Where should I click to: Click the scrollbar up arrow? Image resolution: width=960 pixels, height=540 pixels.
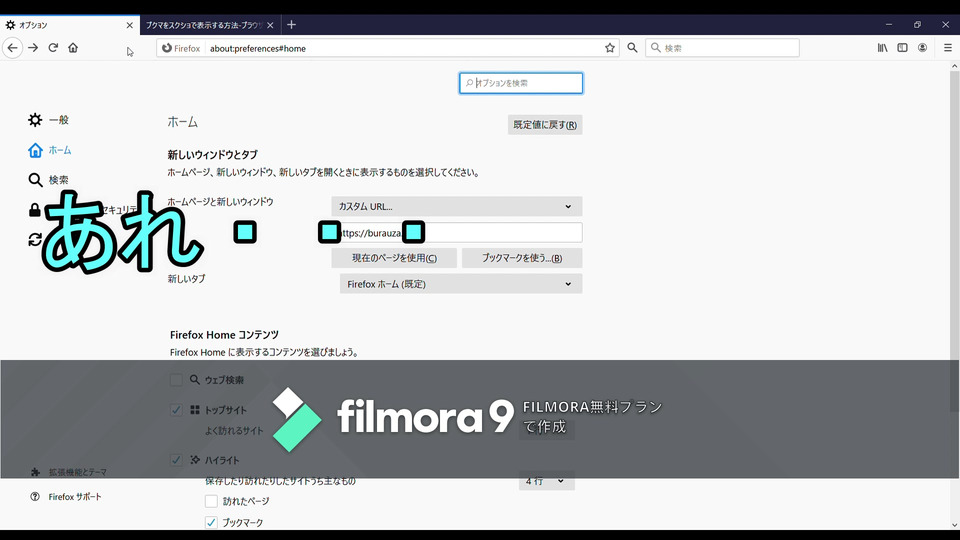coord(954,66)
